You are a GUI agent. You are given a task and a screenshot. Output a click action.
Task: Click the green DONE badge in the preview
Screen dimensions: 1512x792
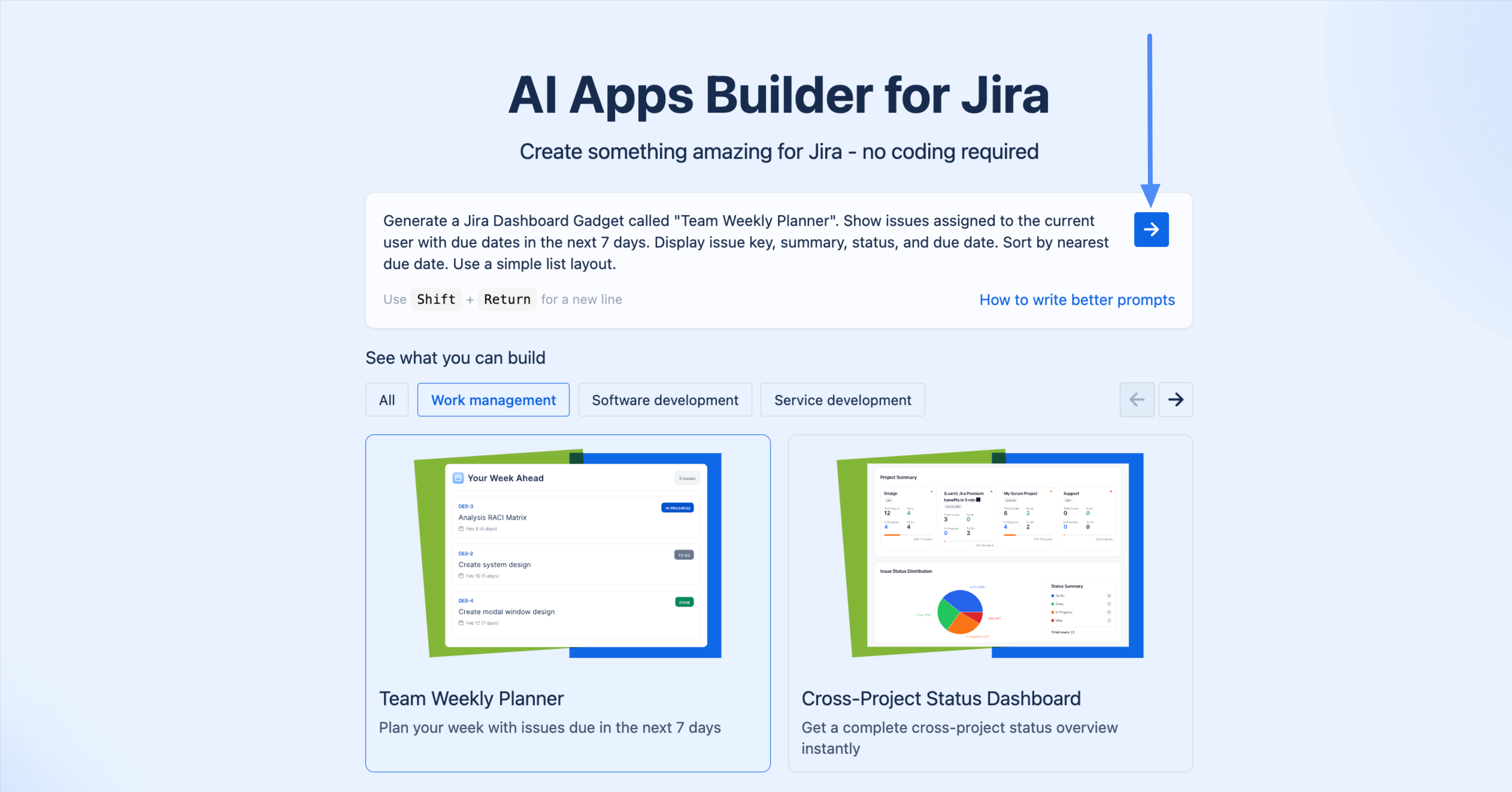pyautogui.click(x=684, y=602)
